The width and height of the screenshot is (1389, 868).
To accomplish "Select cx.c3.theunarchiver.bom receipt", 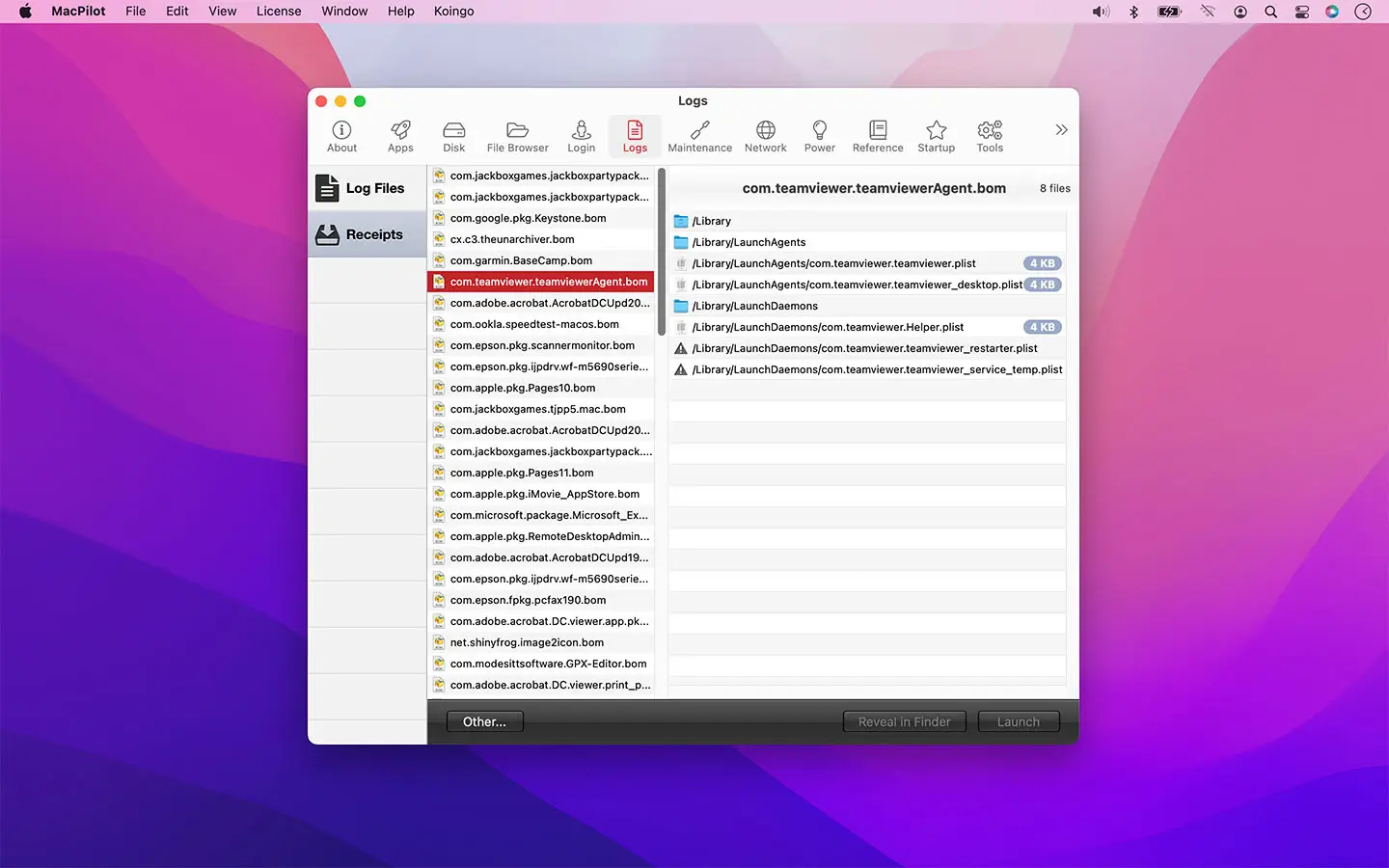I will (541, 239).
